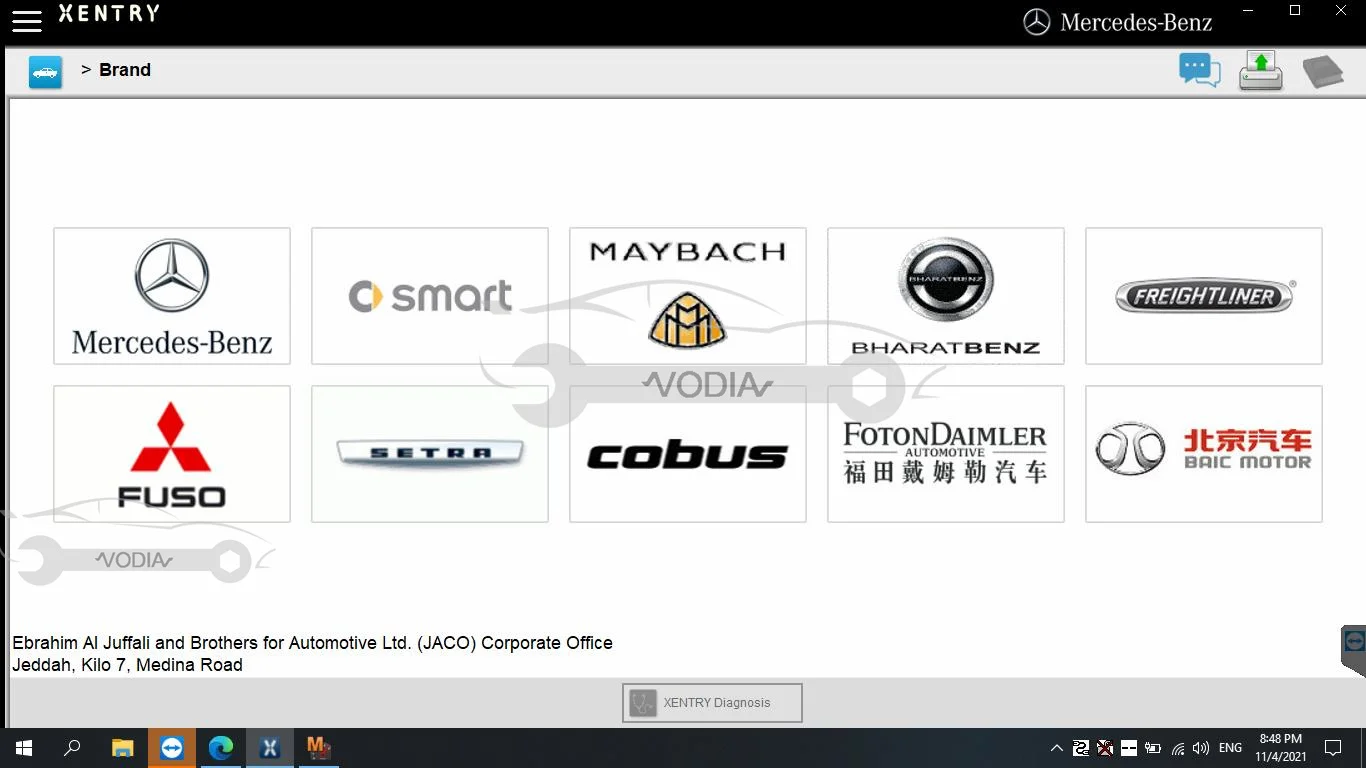
Task: Open the battery power status icon
Action: (1153, 748)
